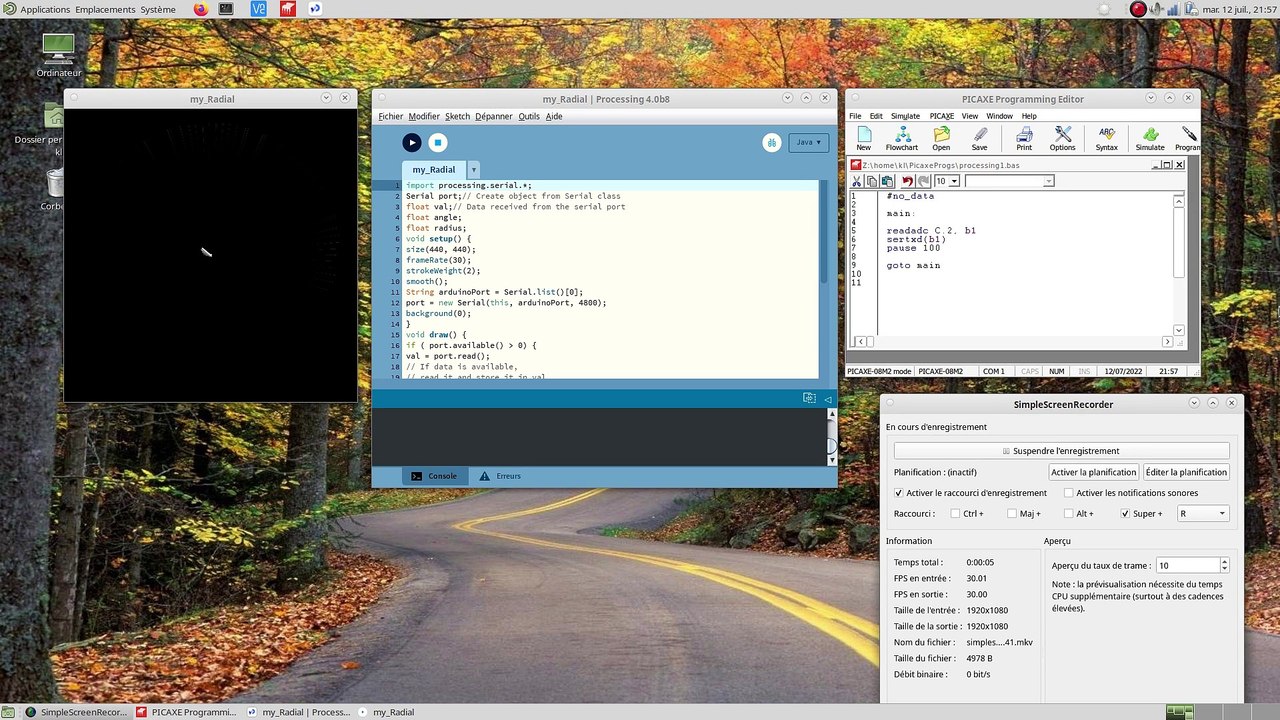This screenshot has height=720, width=1280.
Task: Switch to the Console tab in Processing
Action: pyautogui.click(x=433, y=476)
